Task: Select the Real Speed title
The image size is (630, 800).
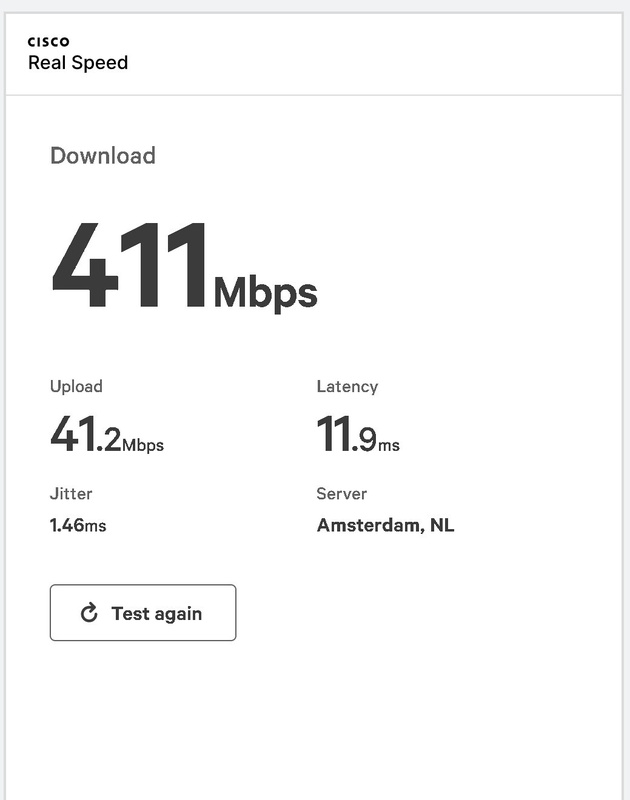Action: tap(78, 63)
